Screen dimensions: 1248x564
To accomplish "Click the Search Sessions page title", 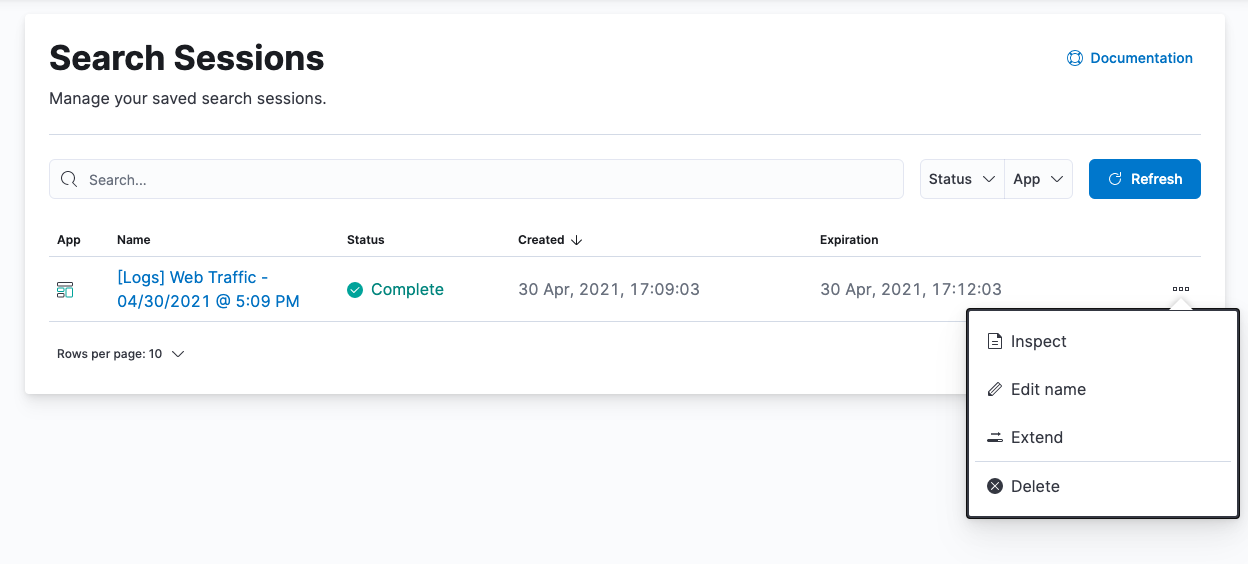I will point(187,58).
